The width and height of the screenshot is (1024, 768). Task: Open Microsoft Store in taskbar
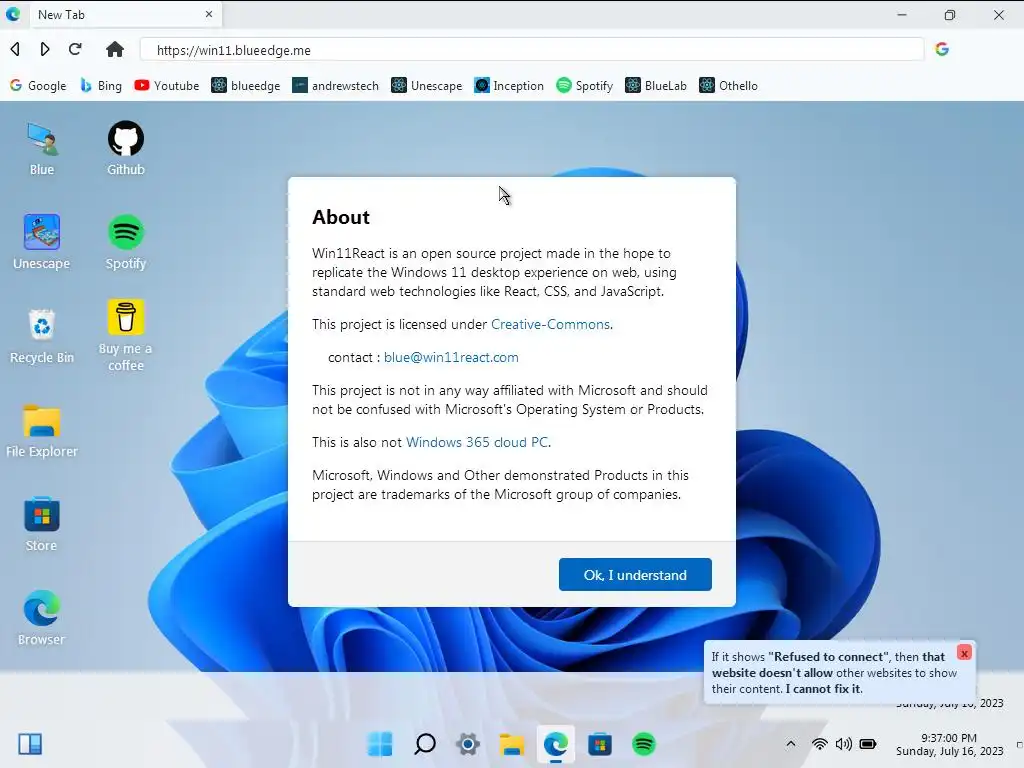click(600, 744)
